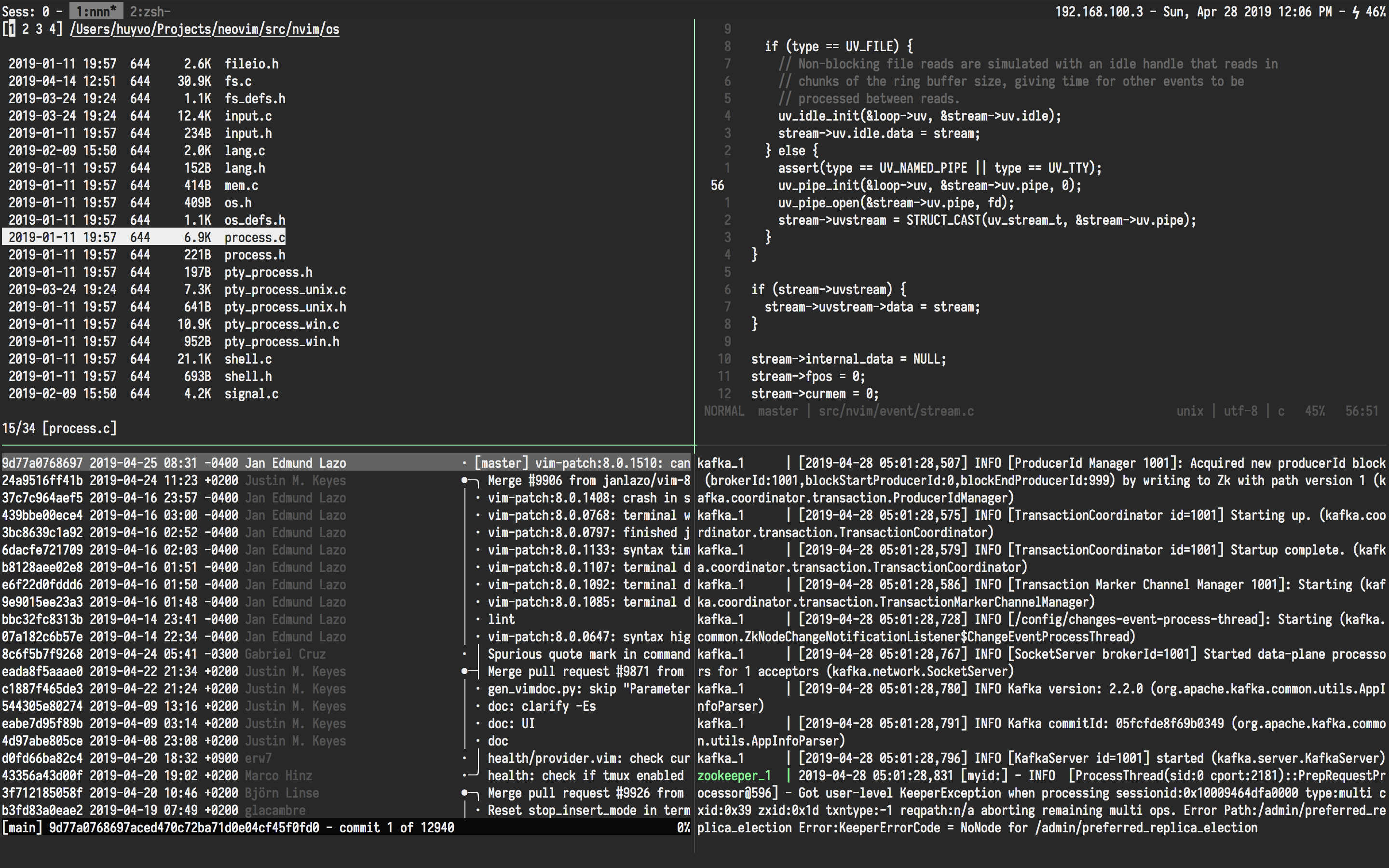Select the 'lint' commit by Jan Edmund Lazo
This screenshot has width=1389, height=868.
501,620
